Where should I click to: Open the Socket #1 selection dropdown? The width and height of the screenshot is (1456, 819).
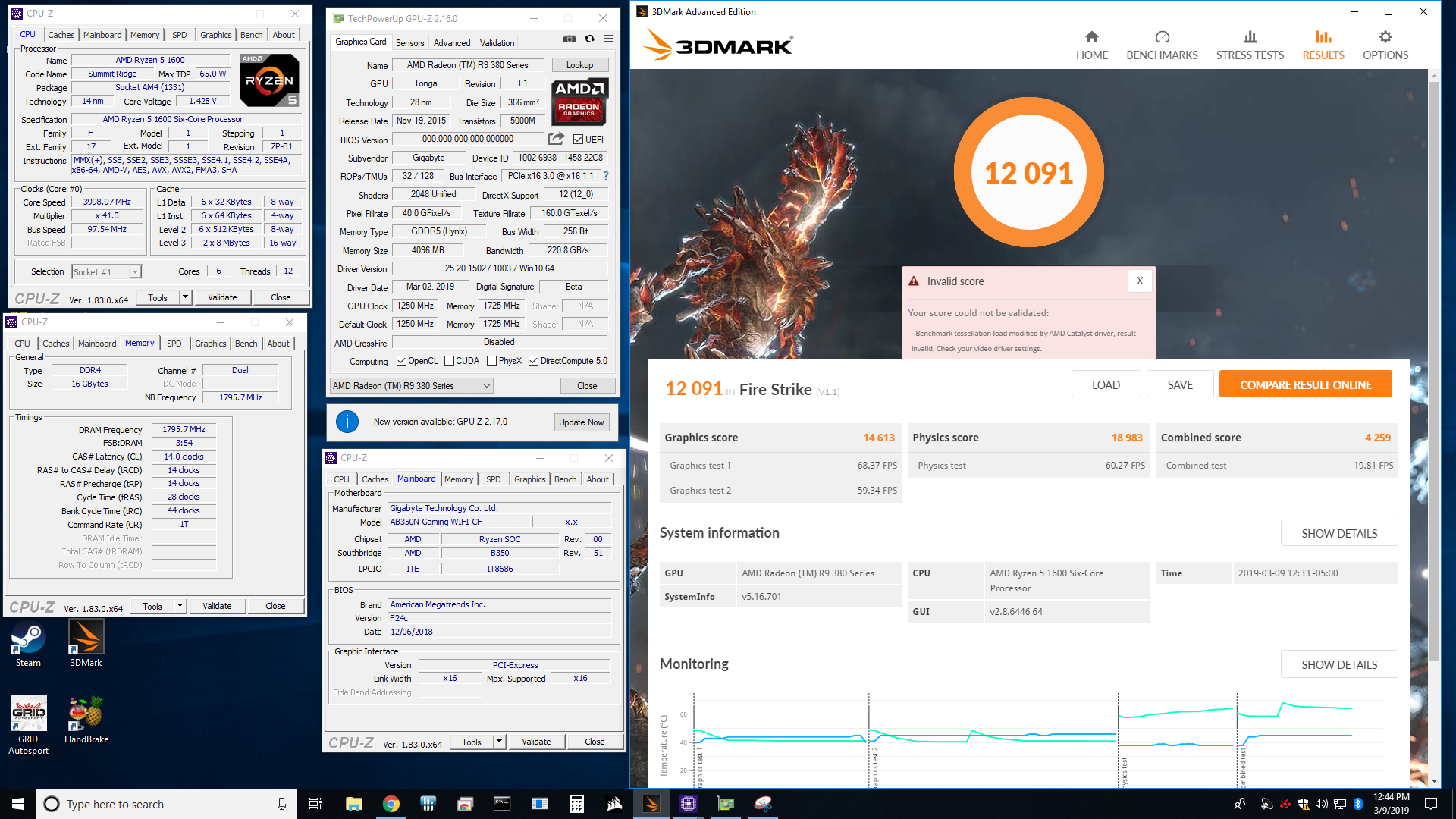106,271
